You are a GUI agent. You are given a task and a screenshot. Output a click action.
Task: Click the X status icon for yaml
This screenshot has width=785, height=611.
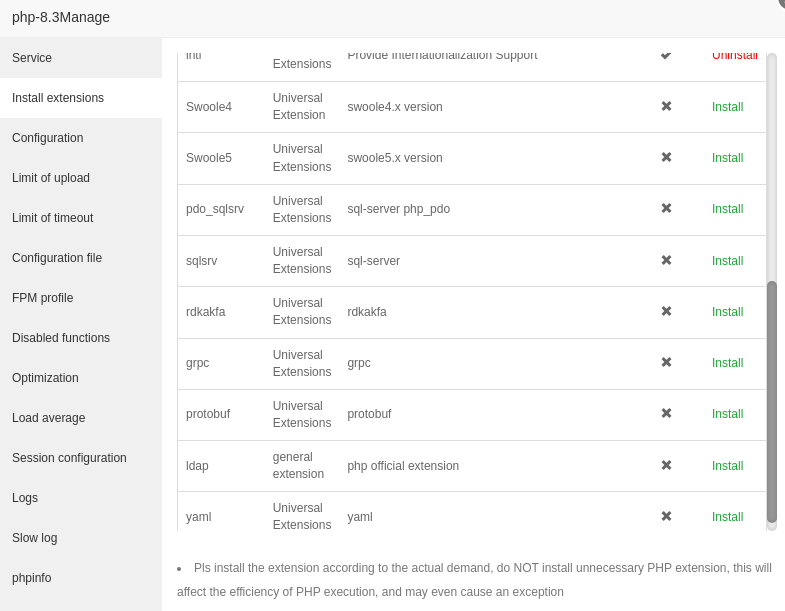pos(666,516)
